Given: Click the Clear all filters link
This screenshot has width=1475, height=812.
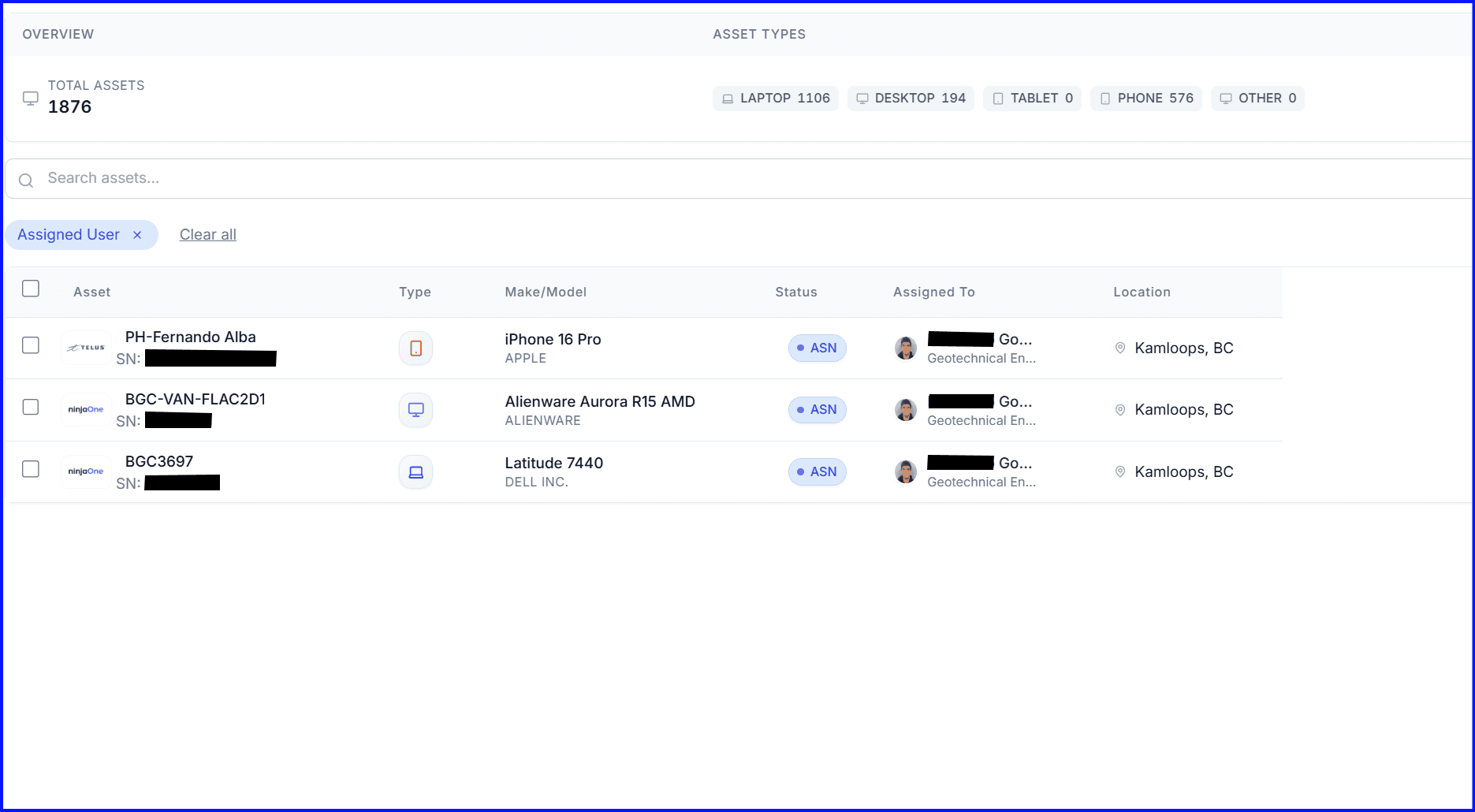Looking at the screenshot, I should pyautogui.click(x=208, y=235).
